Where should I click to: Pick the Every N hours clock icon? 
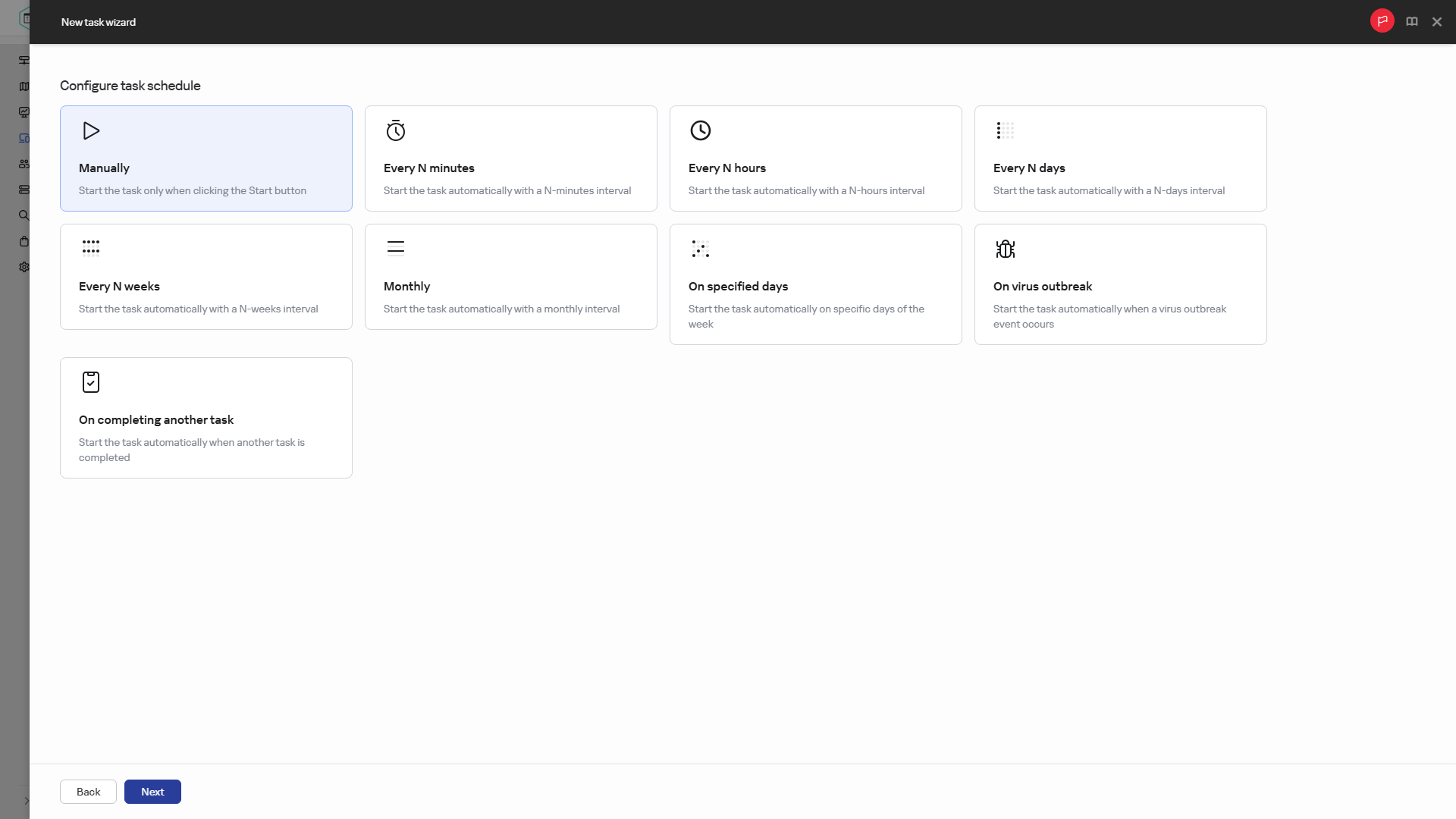pos(701,130)
